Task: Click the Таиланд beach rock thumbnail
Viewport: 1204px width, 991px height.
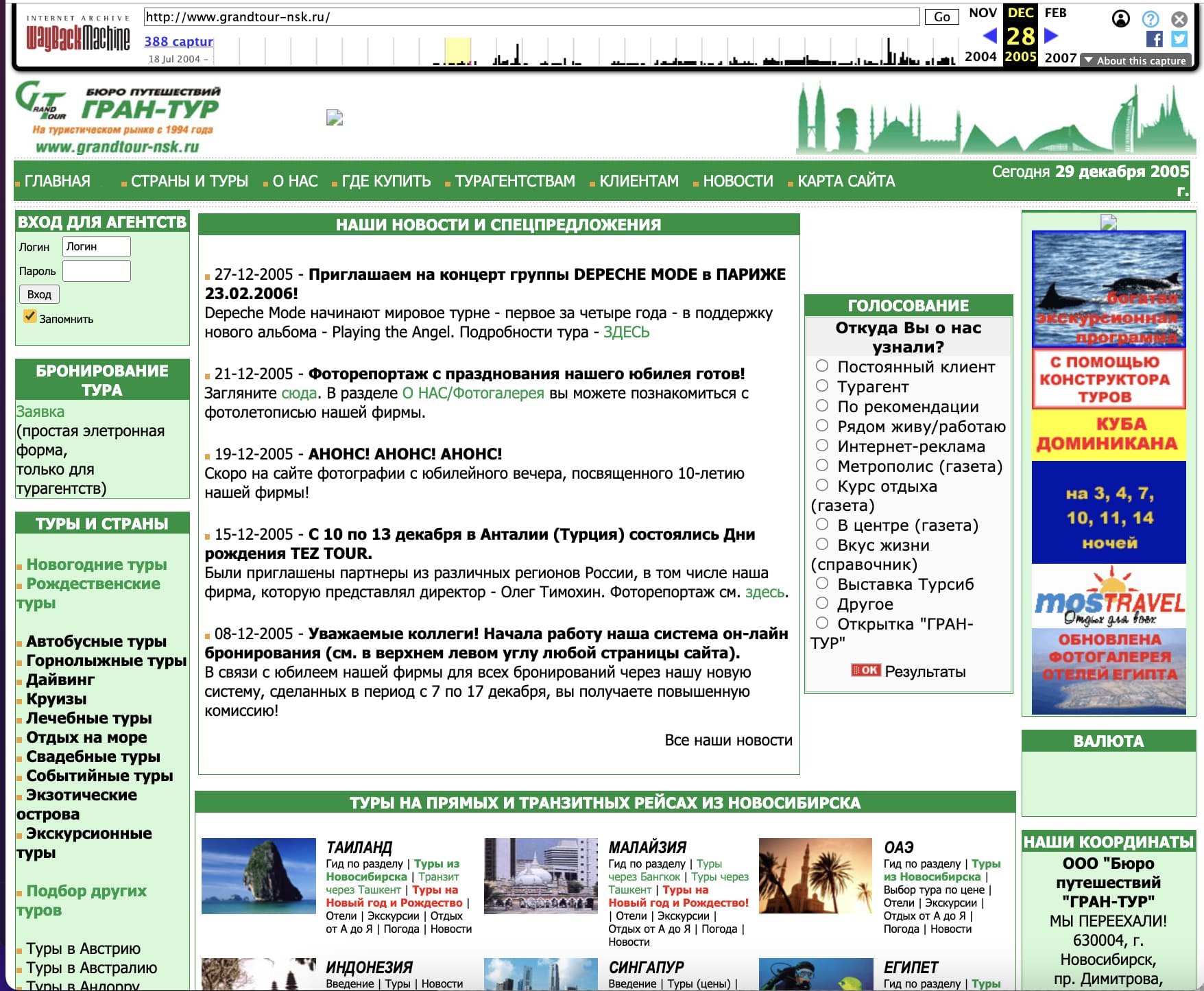Action: [258, 876]
